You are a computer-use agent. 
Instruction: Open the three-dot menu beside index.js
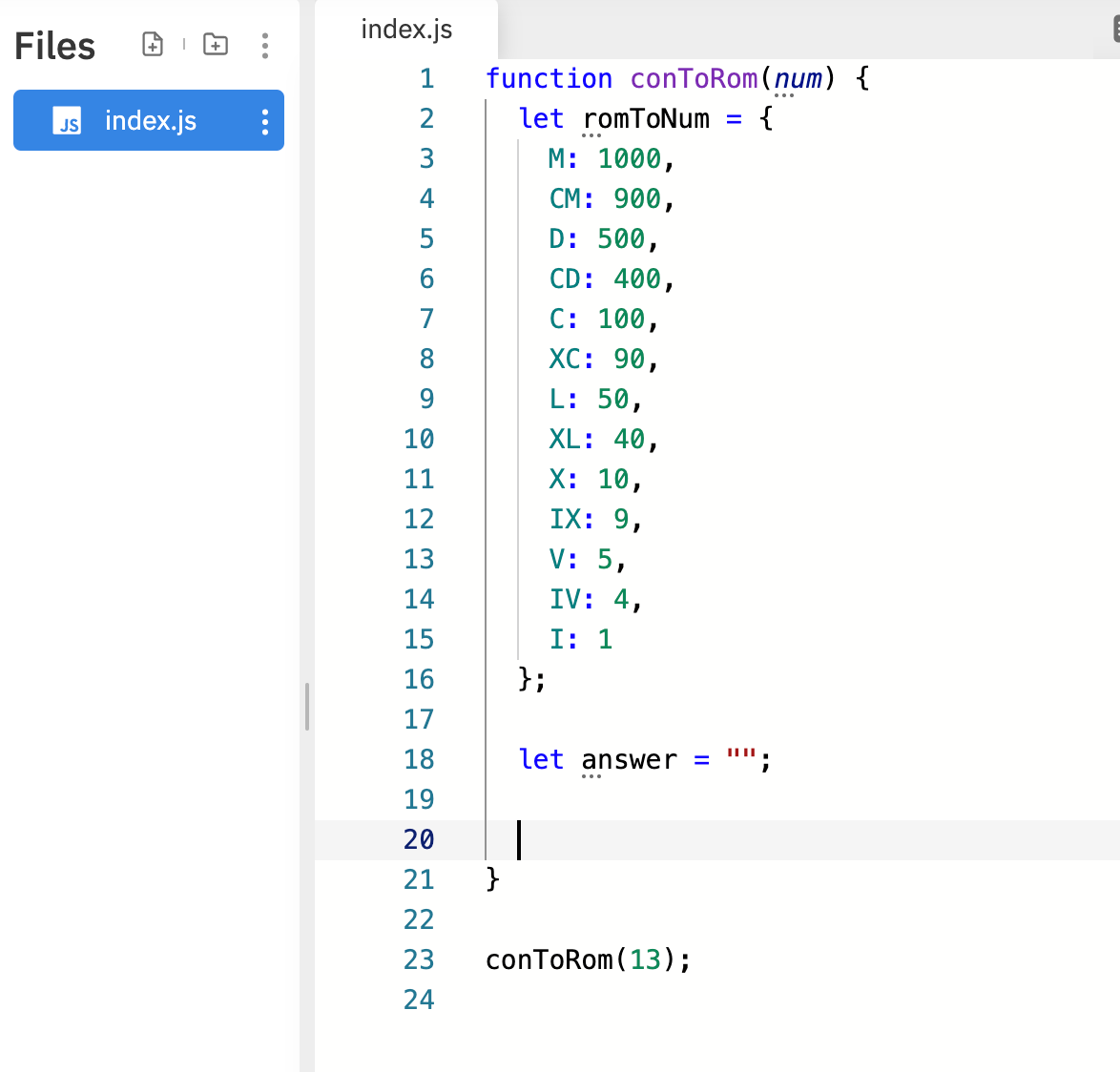coord(264,120)
